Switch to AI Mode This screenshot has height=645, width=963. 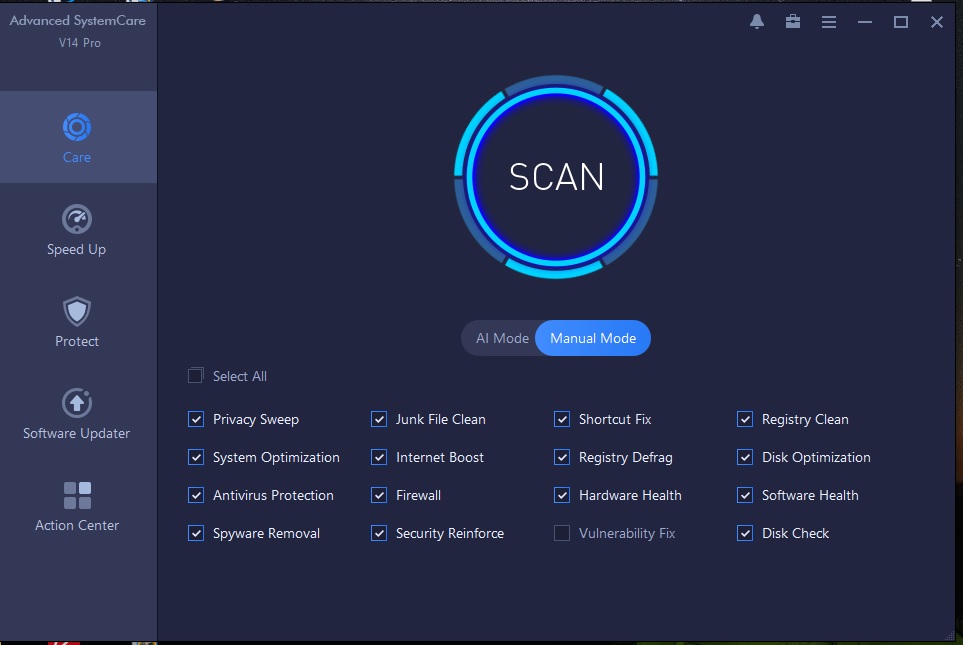(502, 338)
